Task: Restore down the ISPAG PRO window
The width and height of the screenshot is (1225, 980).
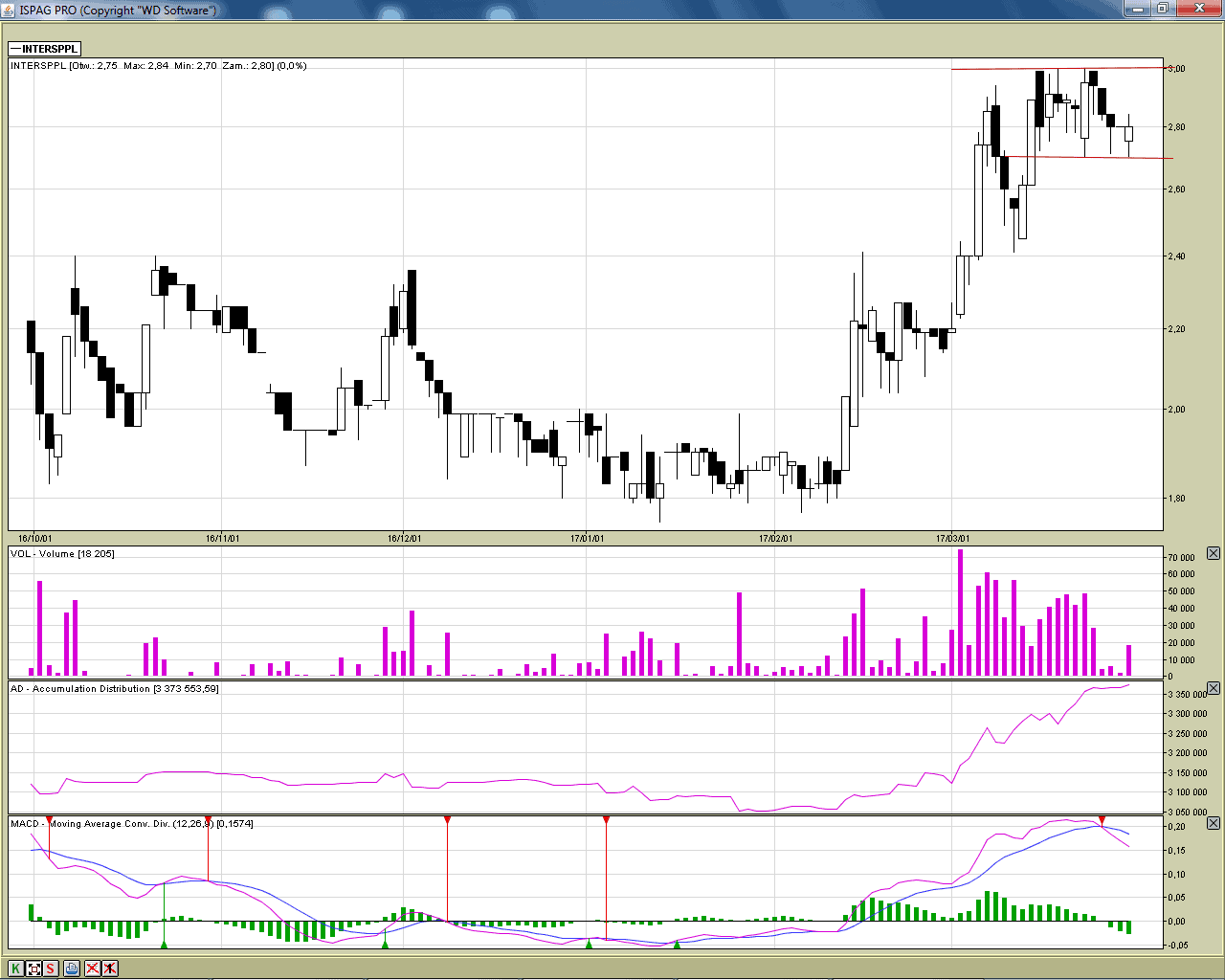Action: click(1163, 10)
